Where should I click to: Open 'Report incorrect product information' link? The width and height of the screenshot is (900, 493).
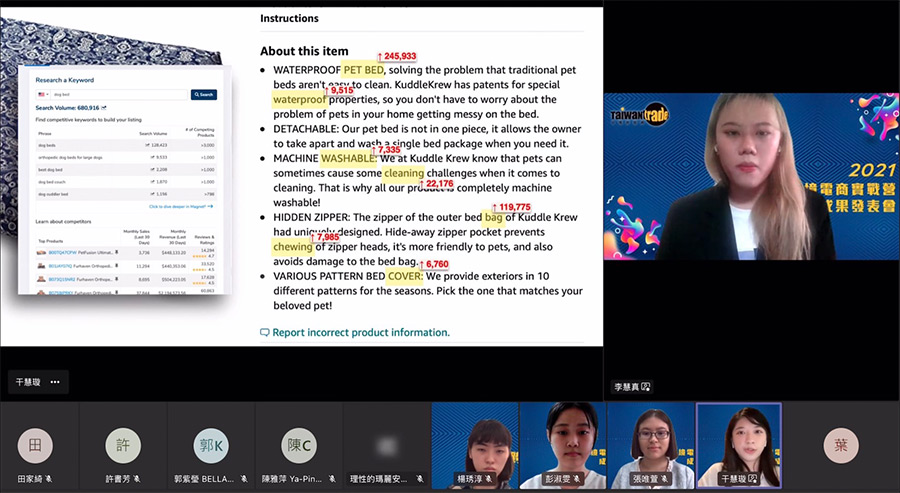(361, 333)
